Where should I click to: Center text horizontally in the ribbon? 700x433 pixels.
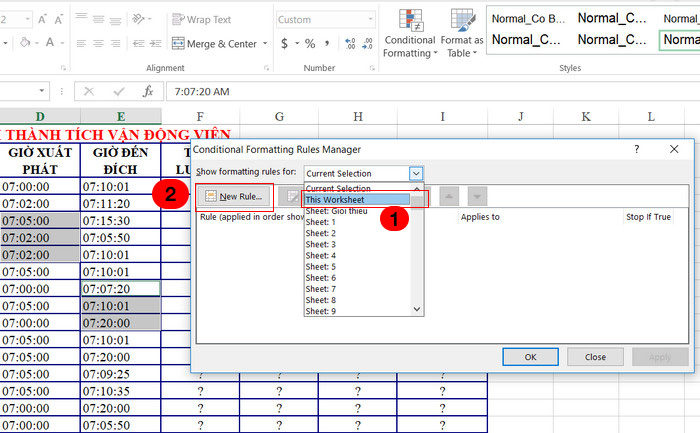pos(98,43)
